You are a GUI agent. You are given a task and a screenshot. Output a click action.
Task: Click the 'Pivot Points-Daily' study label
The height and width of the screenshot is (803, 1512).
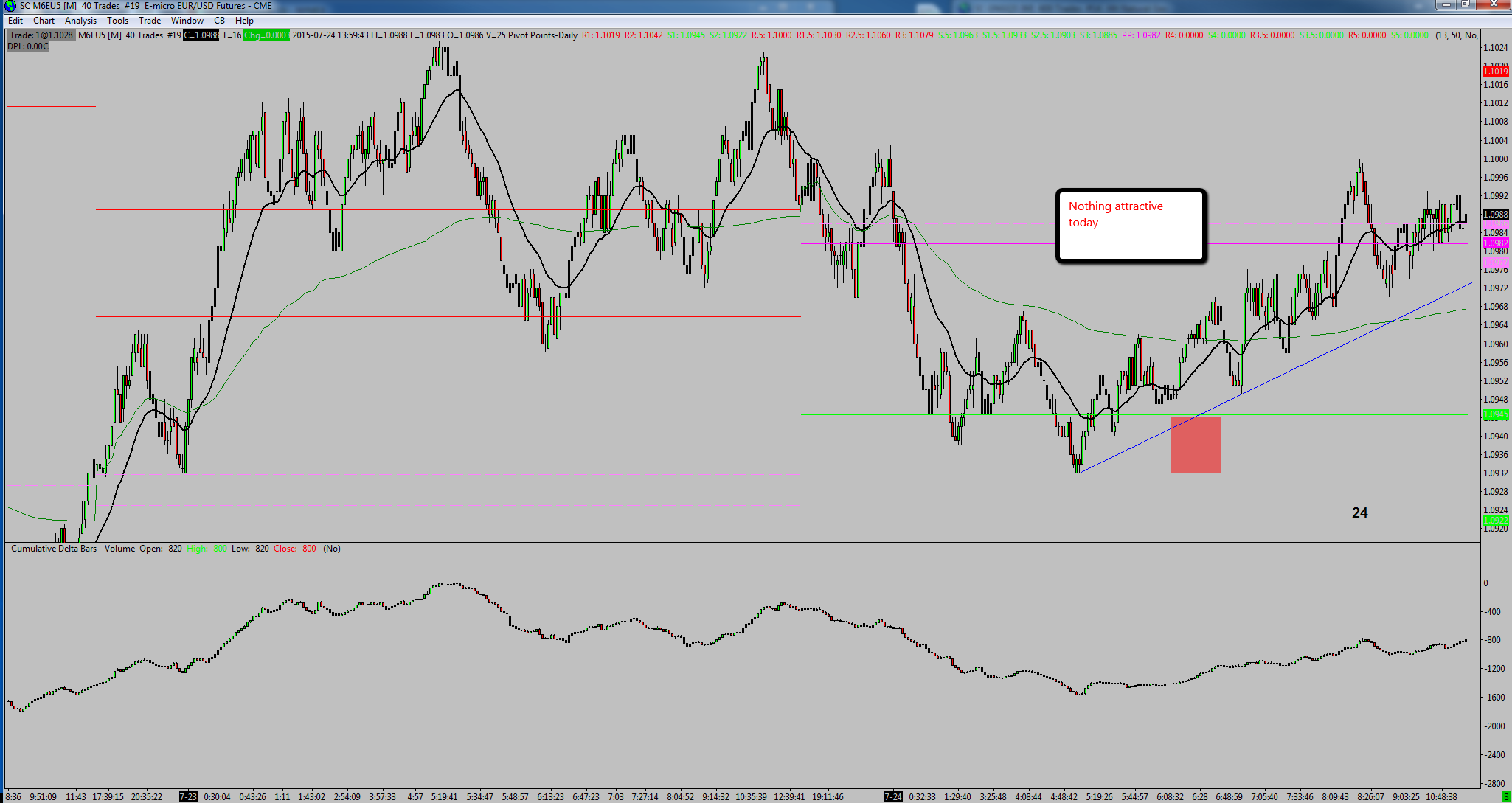point(543,35)
